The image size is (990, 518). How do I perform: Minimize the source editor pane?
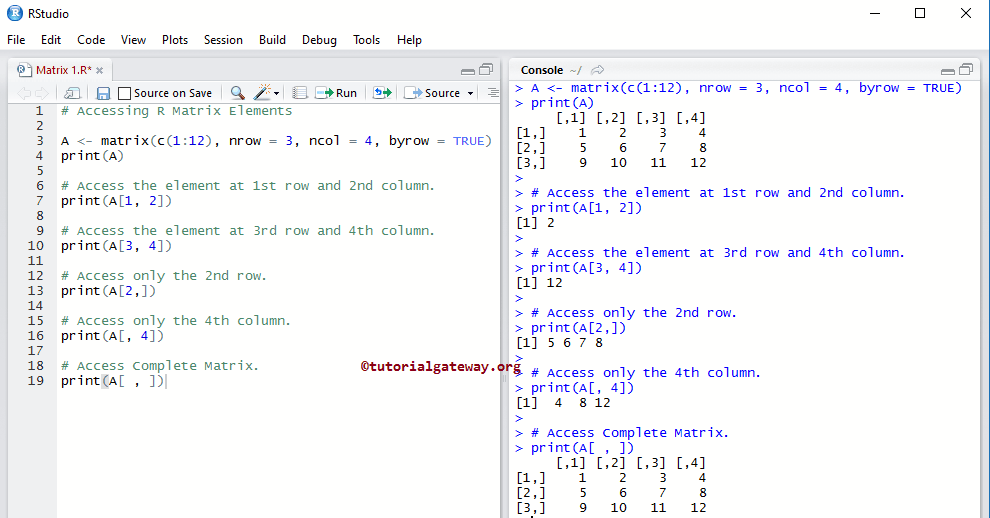click(468, 71)
